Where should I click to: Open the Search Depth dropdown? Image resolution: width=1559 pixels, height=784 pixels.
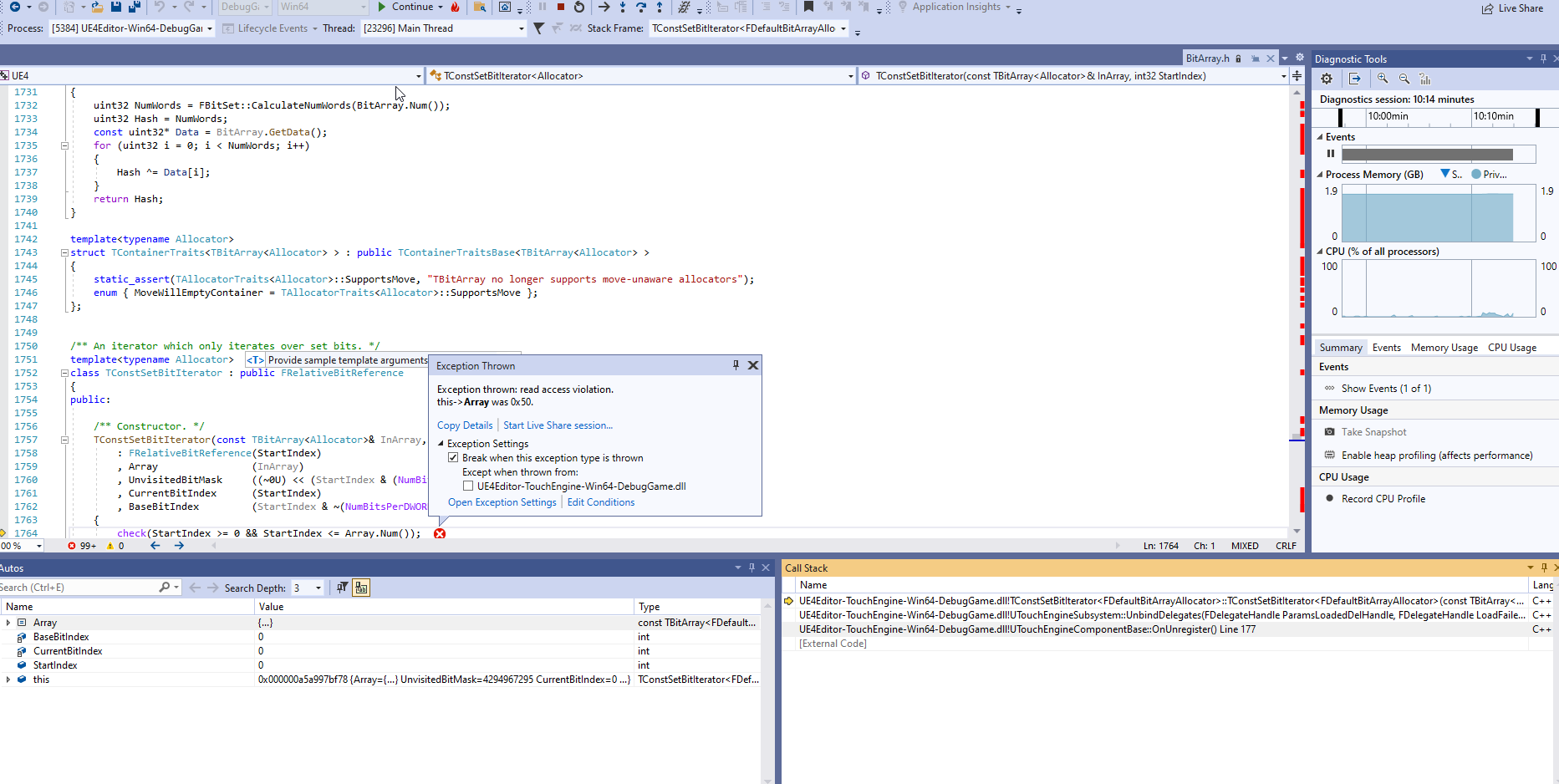(x=308, y=588)
